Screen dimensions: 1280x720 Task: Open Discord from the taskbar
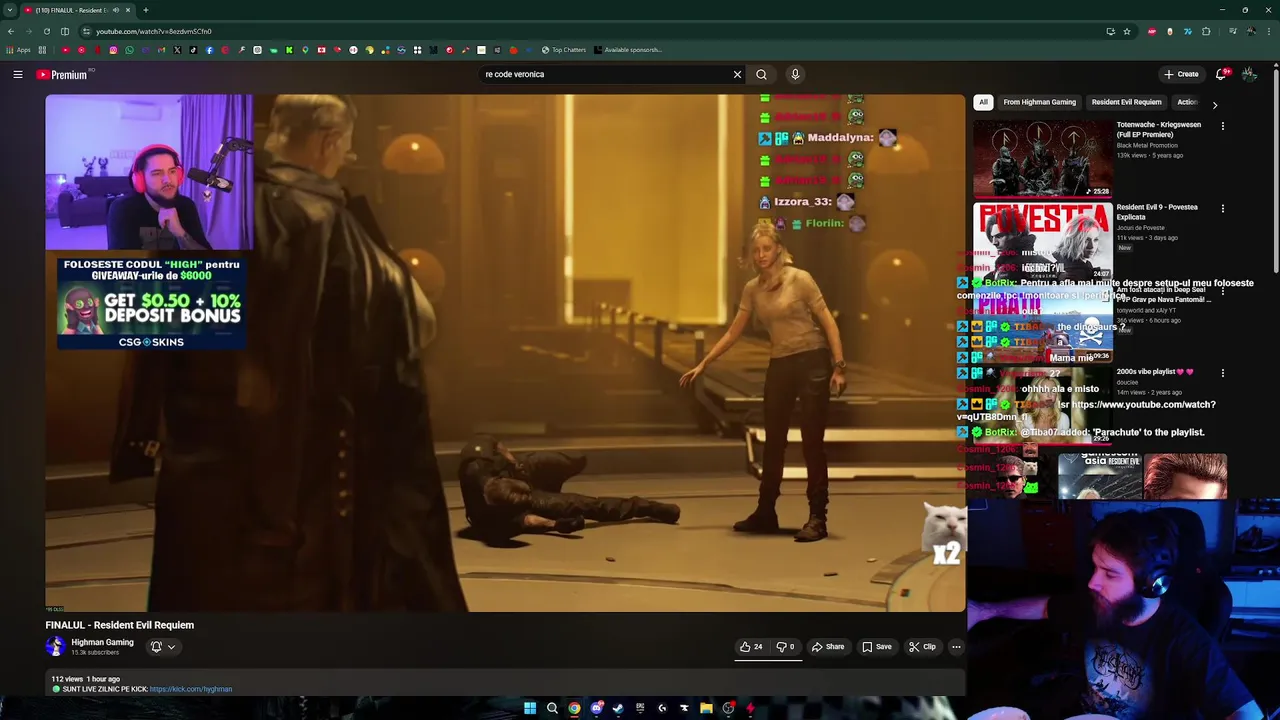pyautogui.click(x=597, y=708)
